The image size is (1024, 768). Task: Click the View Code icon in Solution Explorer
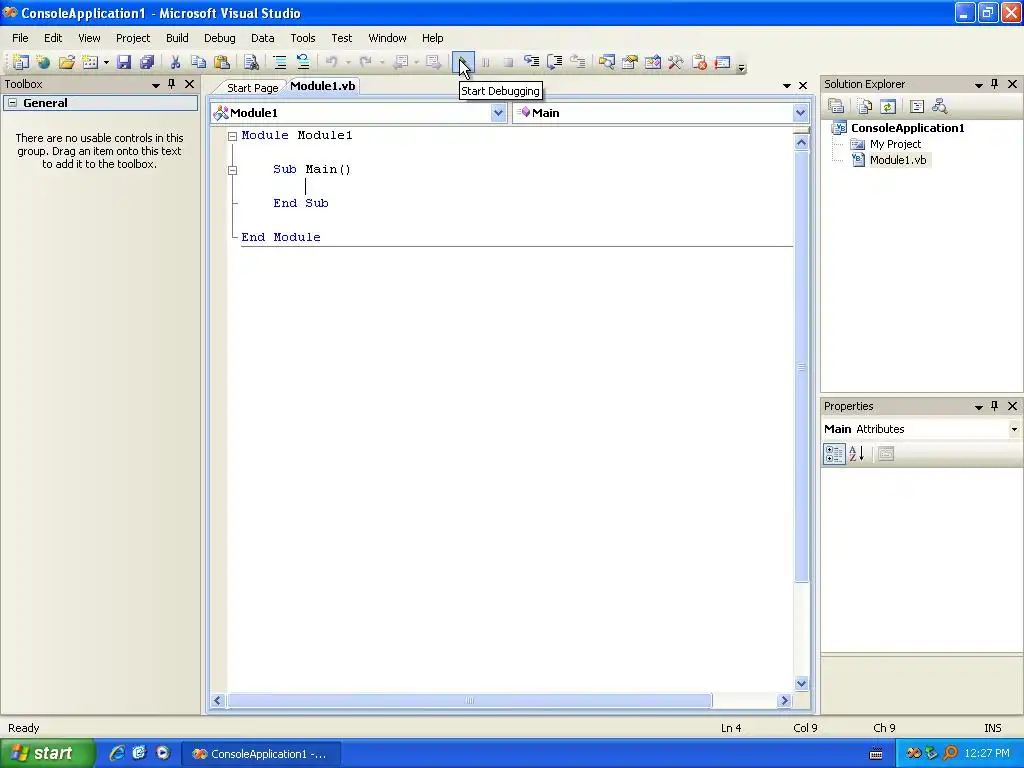click(x=916, y=106)
